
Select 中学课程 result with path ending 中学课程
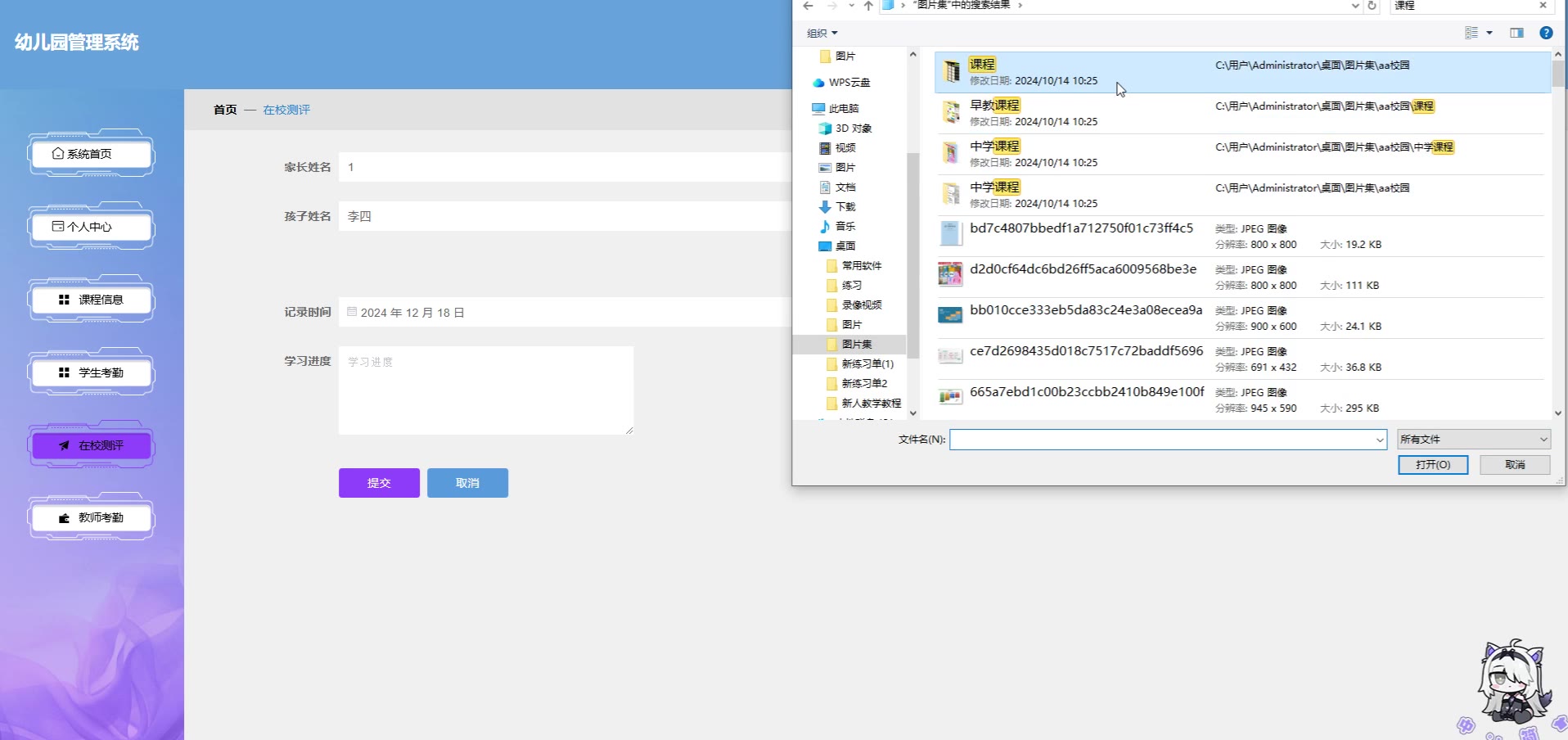click(1242, 154)
